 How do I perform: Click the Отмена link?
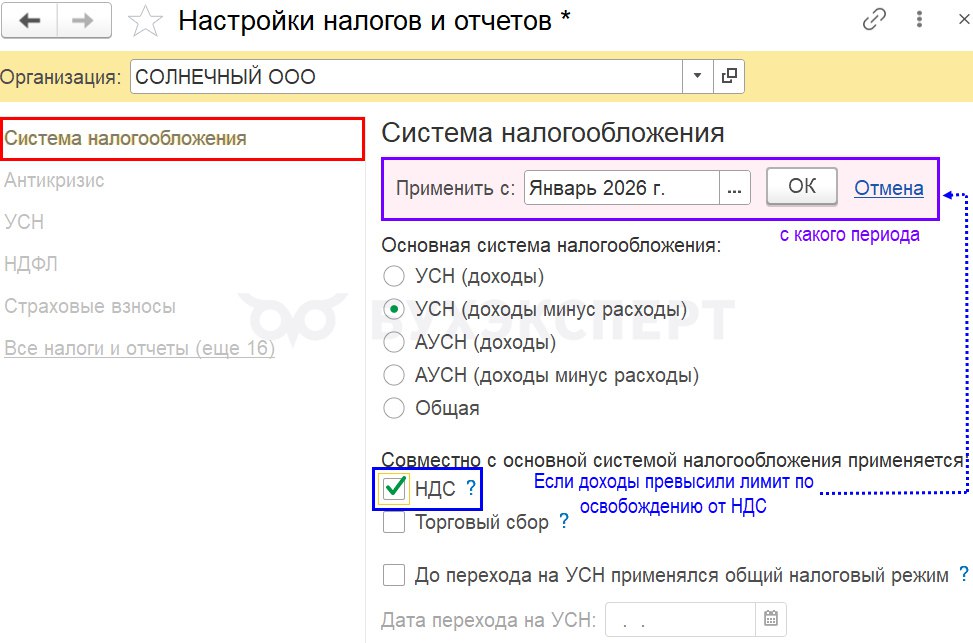tap(889, 187)
